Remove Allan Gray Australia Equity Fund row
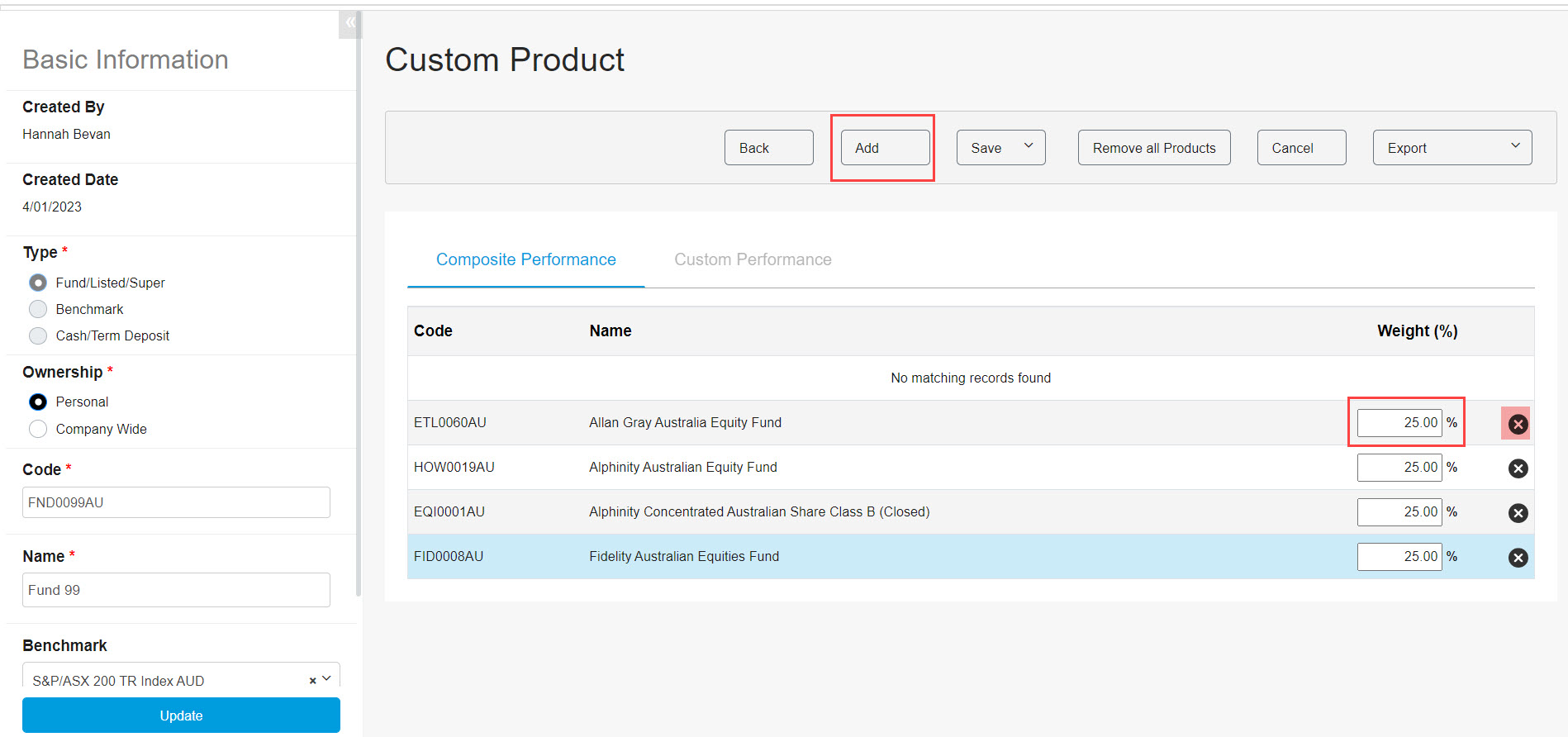Viewport: 1568px width, 737px height. [1518, 424]
